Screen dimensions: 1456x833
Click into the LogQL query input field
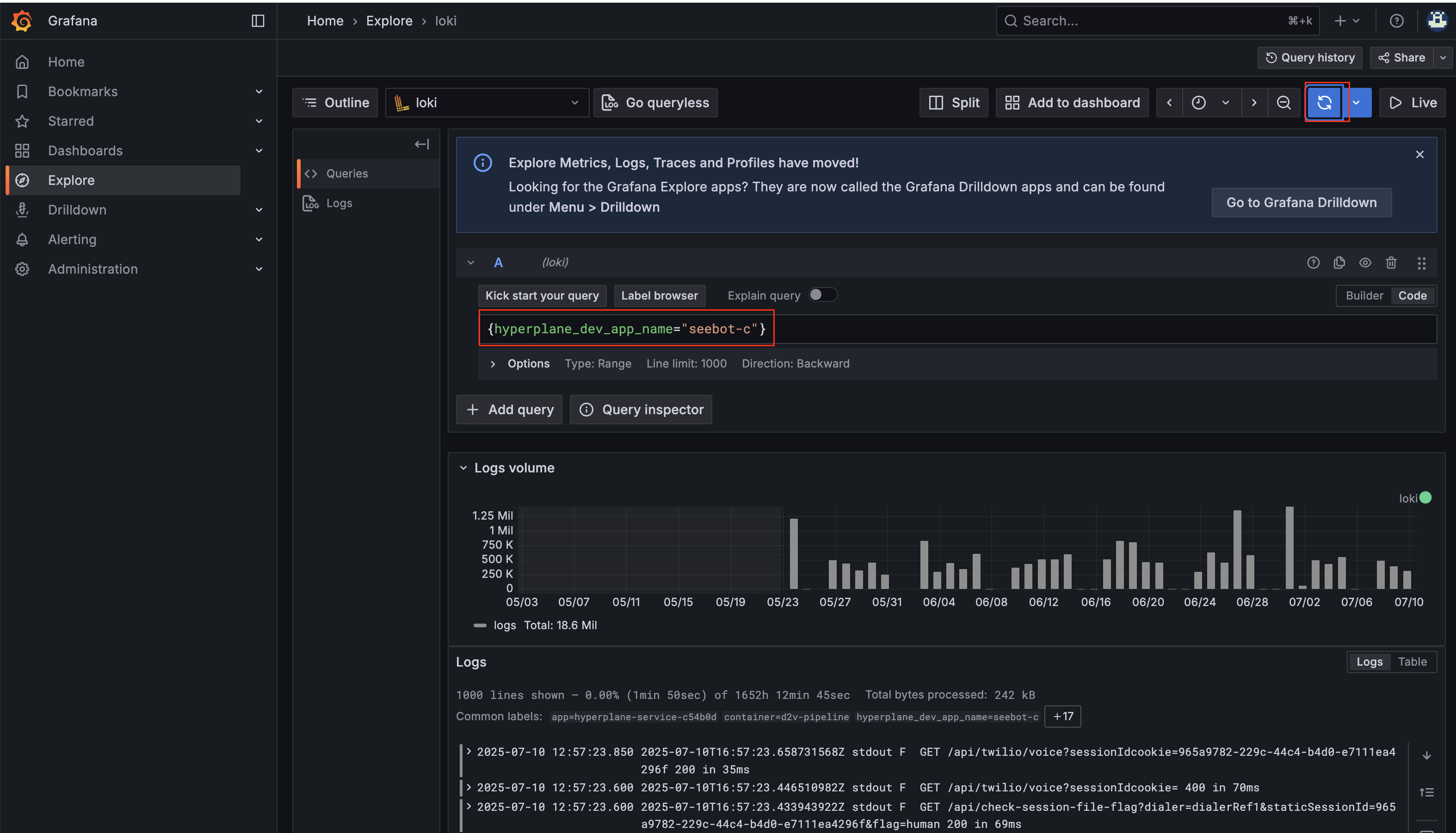coord(957,329)
